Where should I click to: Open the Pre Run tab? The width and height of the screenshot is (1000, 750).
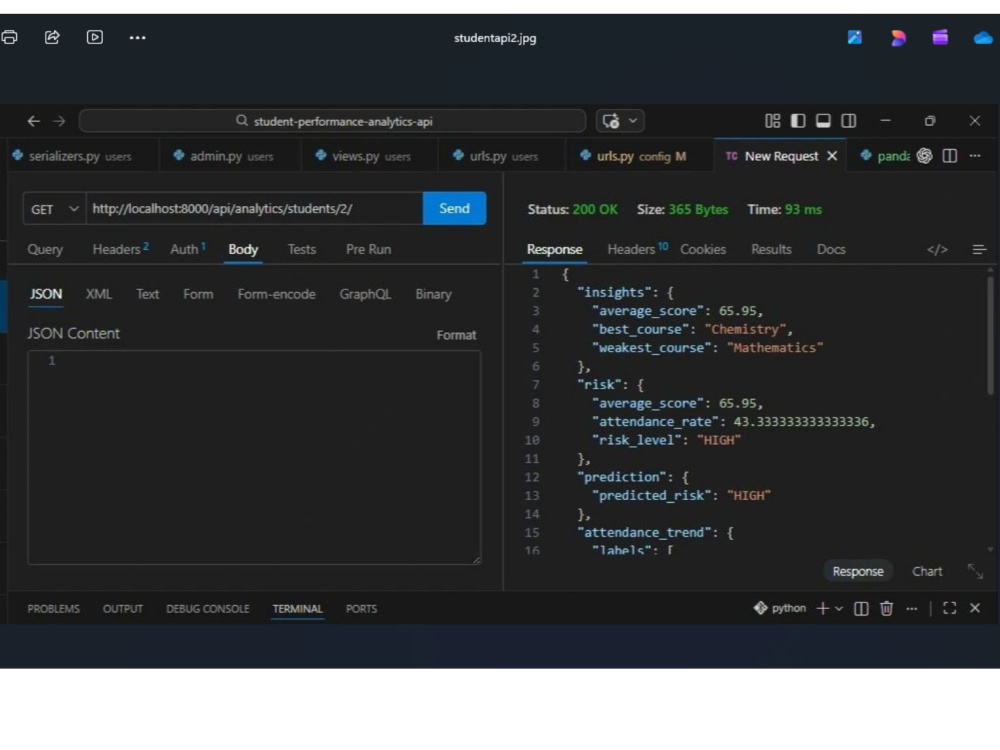click(369, 249)
